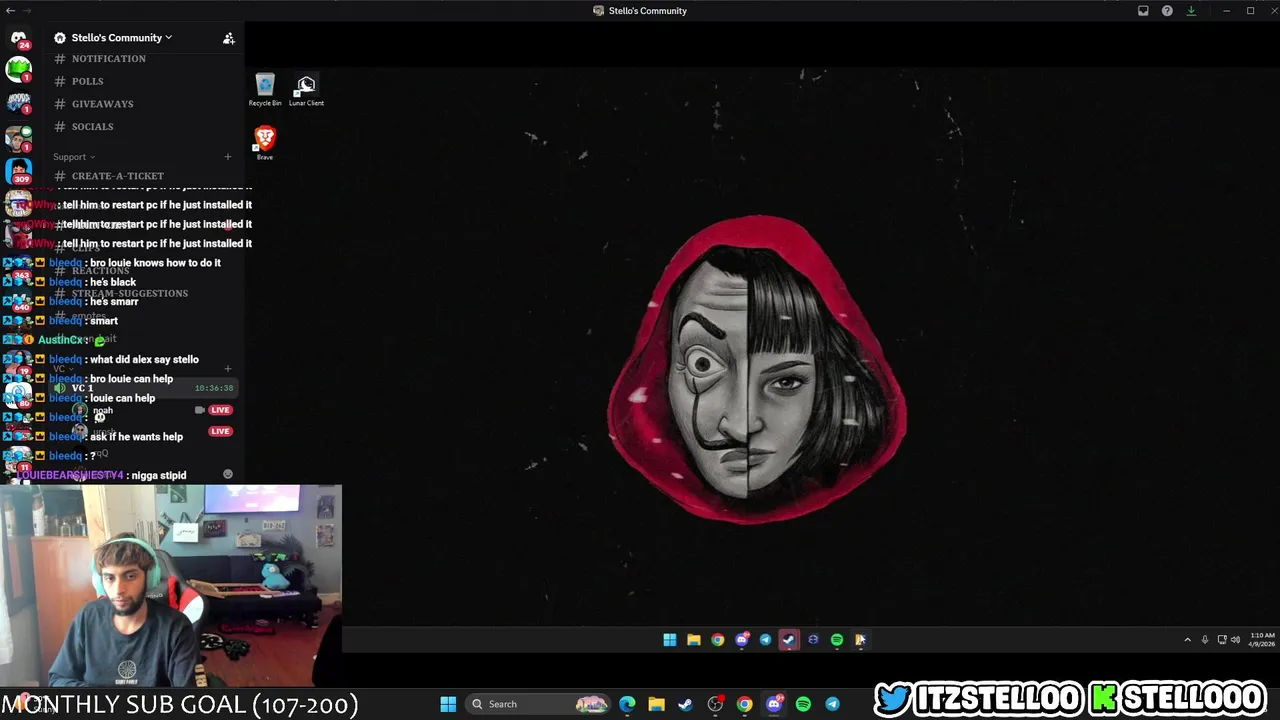Open Discord on the bottom taskbar

[x=774, y=704]
